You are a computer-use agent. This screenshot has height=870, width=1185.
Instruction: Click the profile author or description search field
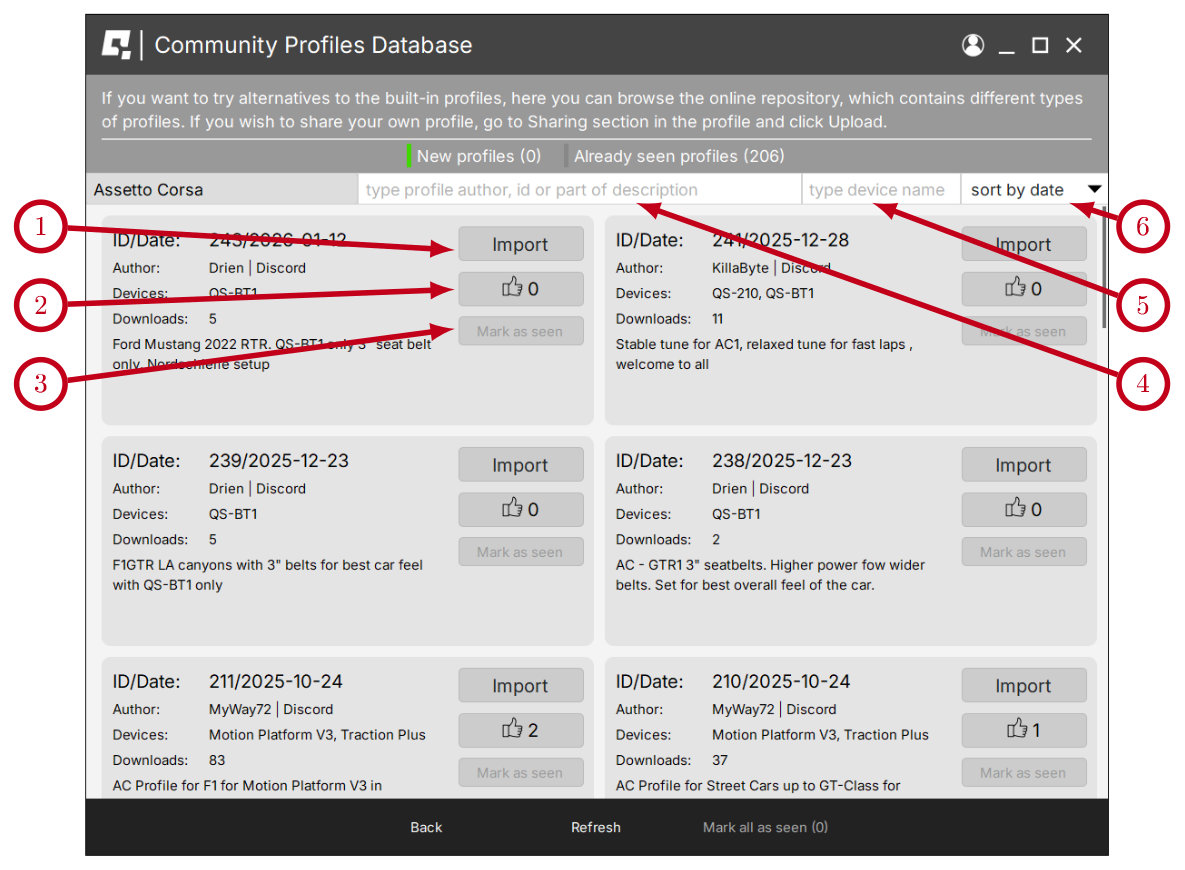(x=578, y=190)
